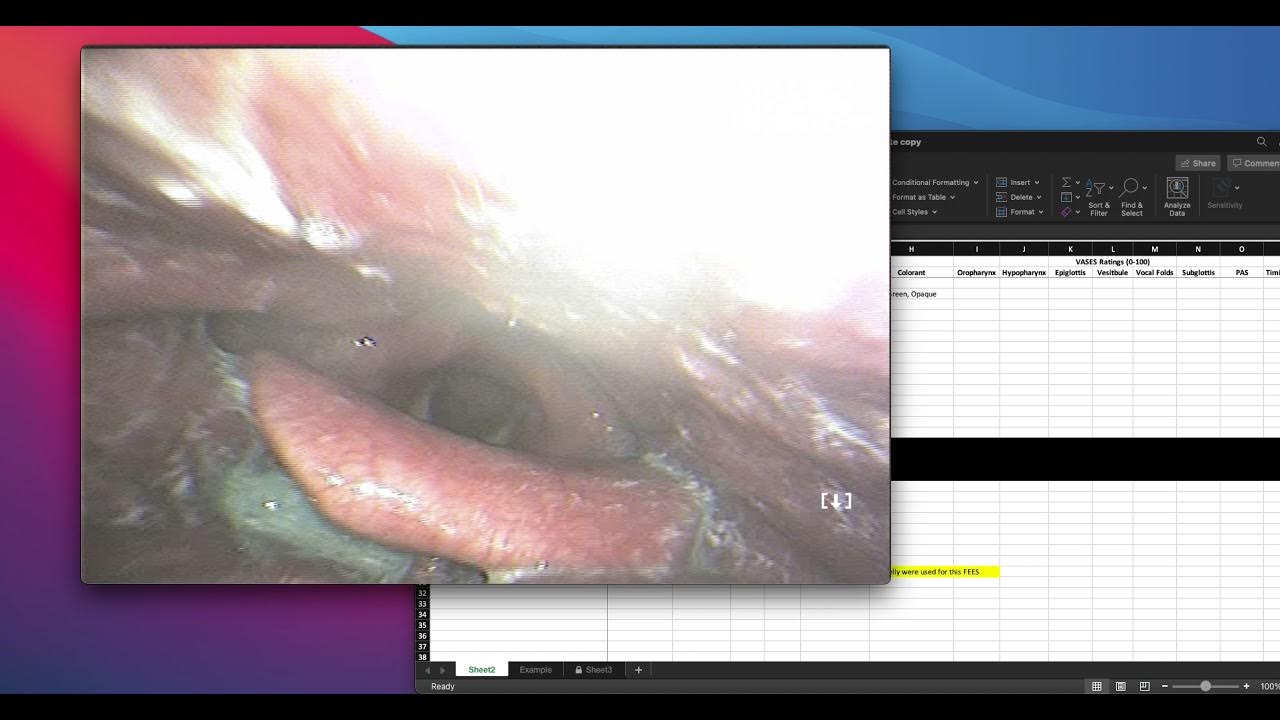Click the Oropharynx header cell
Viewport: 1280px width, 720px height.
pos(976,272)
